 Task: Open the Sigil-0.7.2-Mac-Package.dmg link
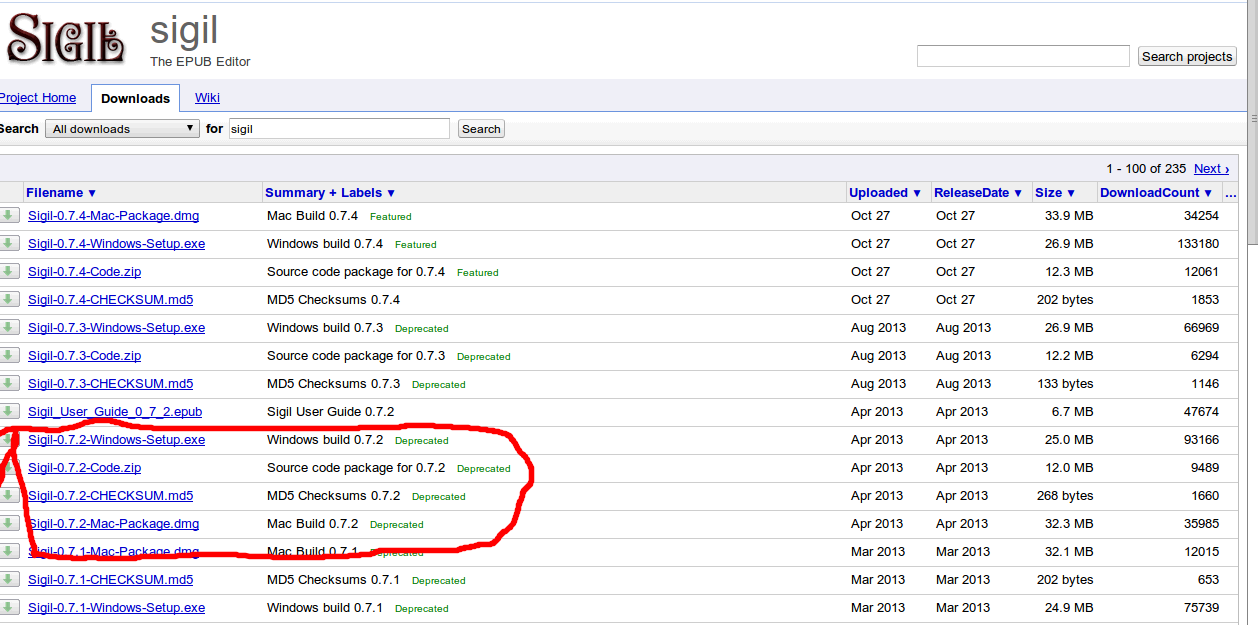(x=113, y=523)
